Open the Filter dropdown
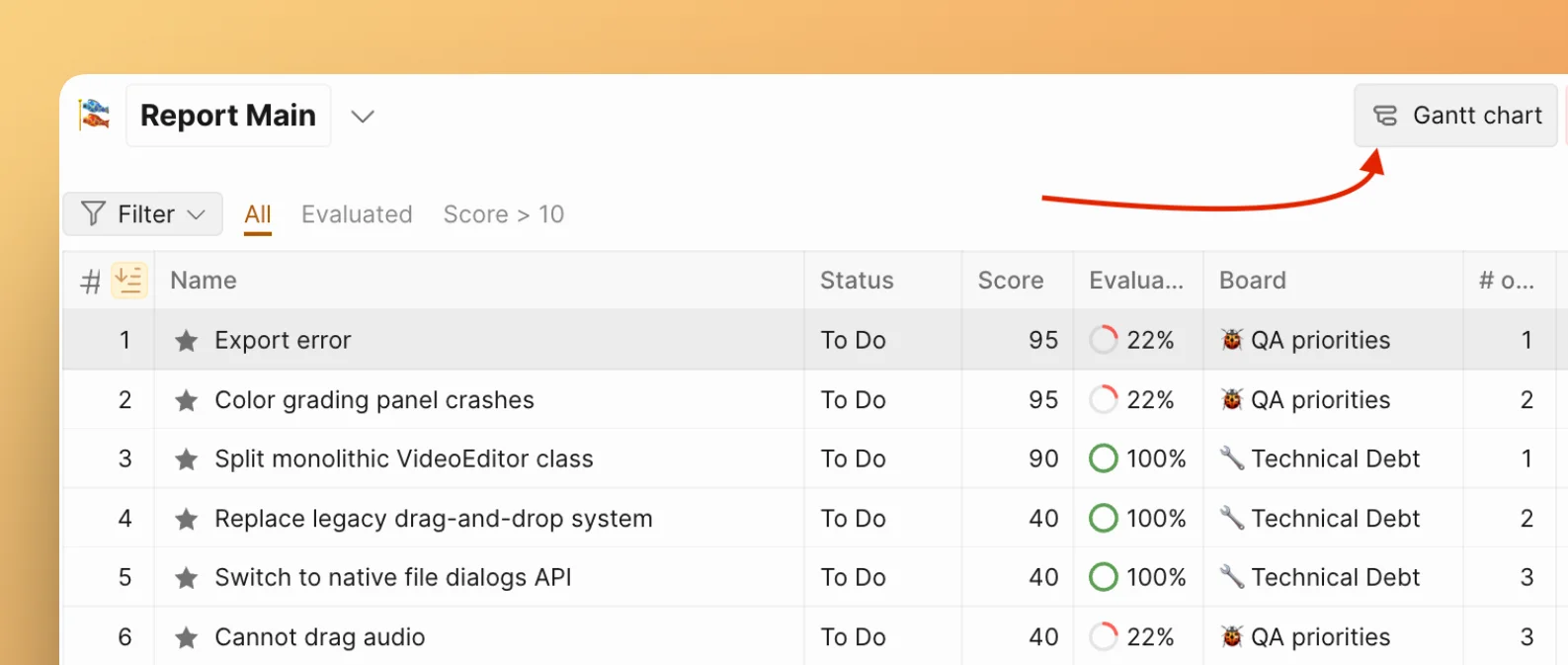 [x=143, y=214]
